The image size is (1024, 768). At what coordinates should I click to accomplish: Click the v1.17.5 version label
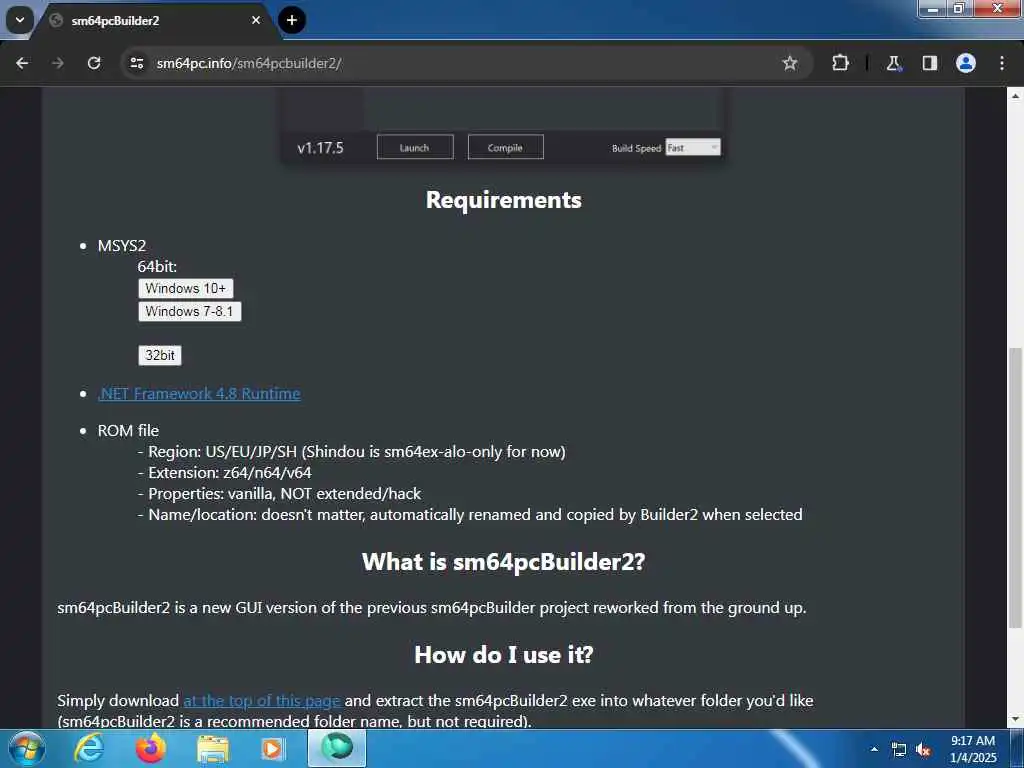coord(320,148)
